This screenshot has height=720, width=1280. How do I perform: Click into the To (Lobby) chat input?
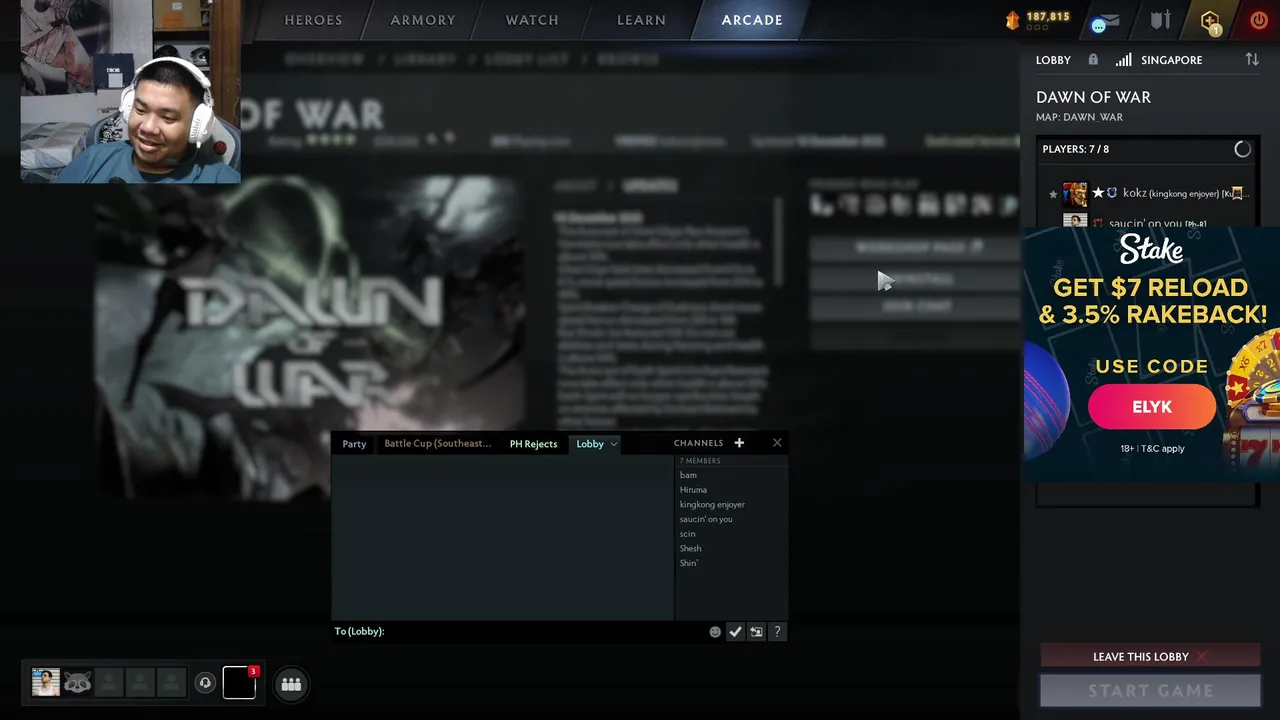pyautogui.click(x=545, y=632)
